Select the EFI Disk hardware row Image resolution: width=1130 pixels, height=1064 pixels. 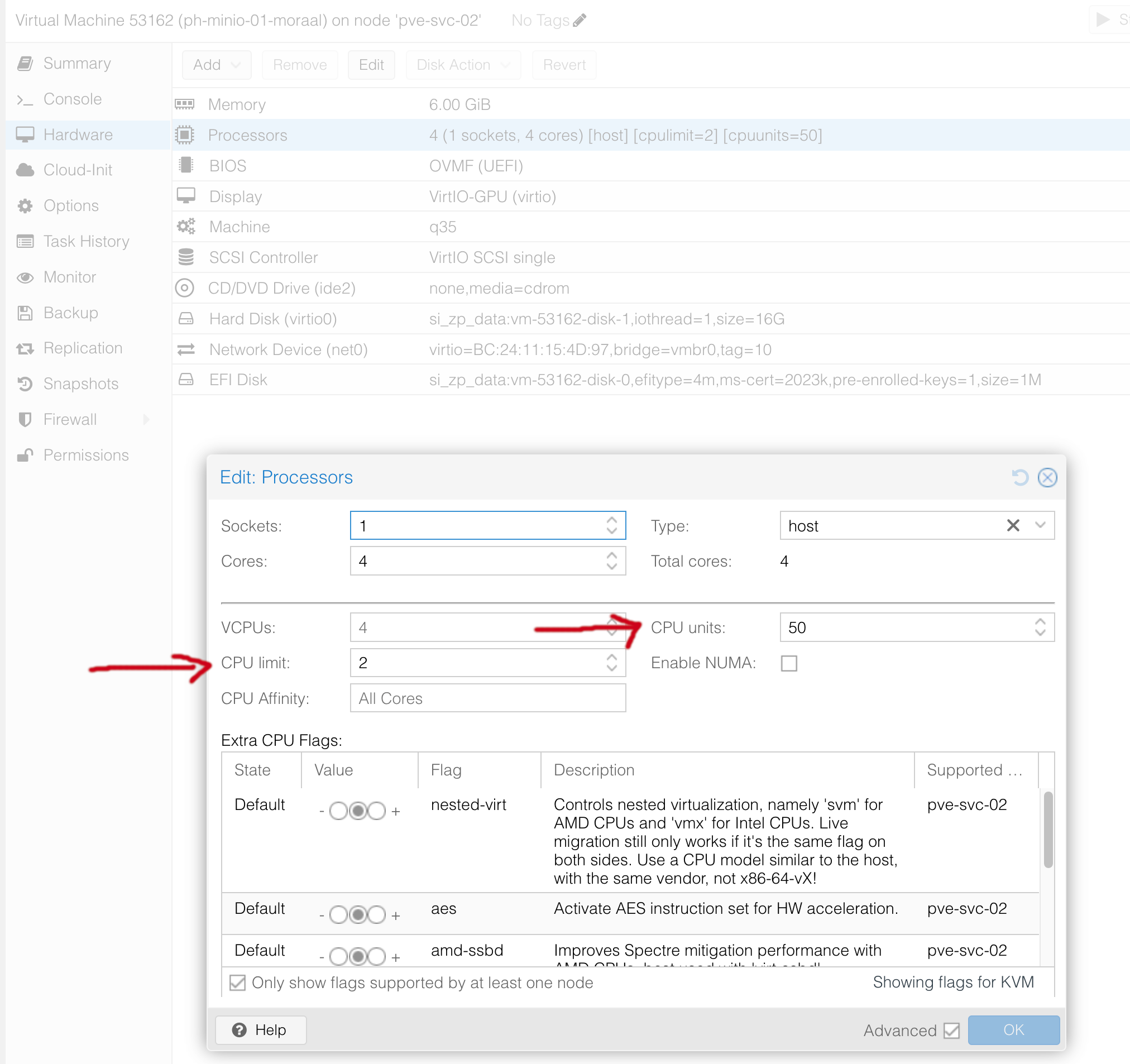click(x=650, y=380)
